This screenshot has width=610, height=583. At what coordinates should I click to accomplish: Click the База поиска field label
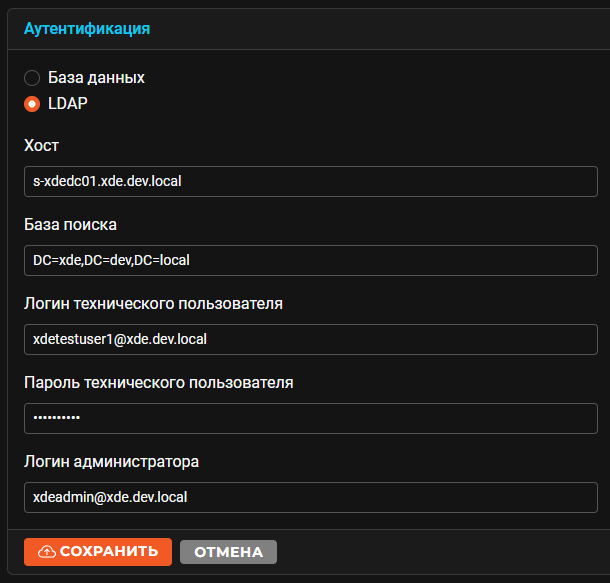coord(70,224)
